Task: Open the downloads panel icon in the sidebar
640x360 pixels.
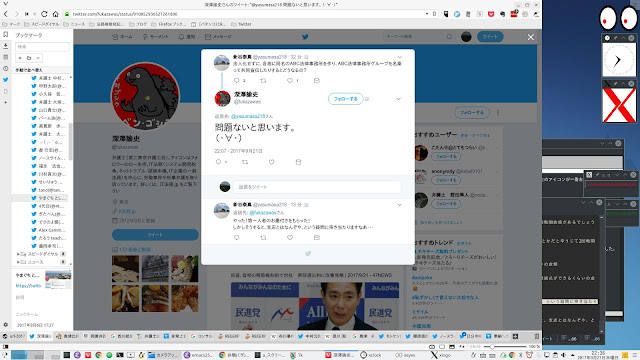Action: pyautogui.click(x=5, y=46)
